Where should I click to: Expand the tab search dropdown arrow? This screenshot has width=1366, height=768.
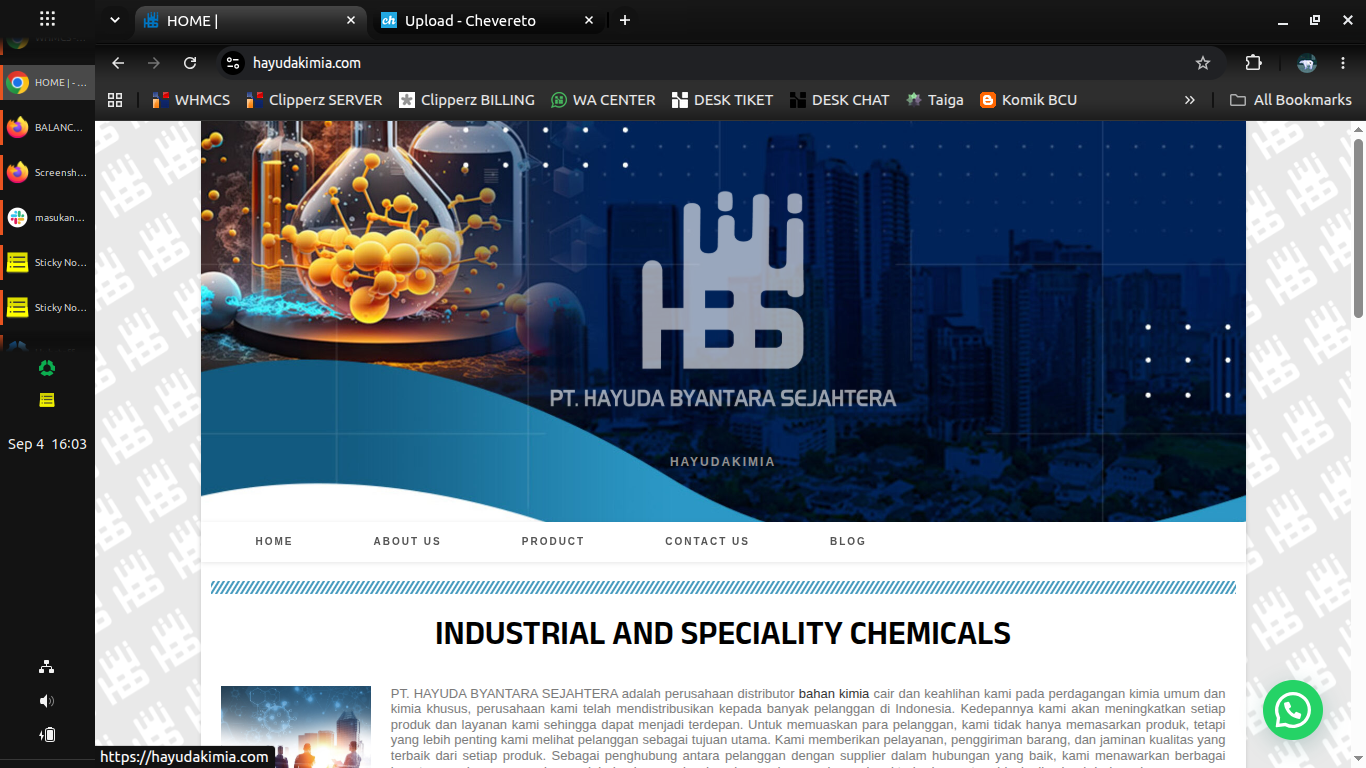[114, 20]
